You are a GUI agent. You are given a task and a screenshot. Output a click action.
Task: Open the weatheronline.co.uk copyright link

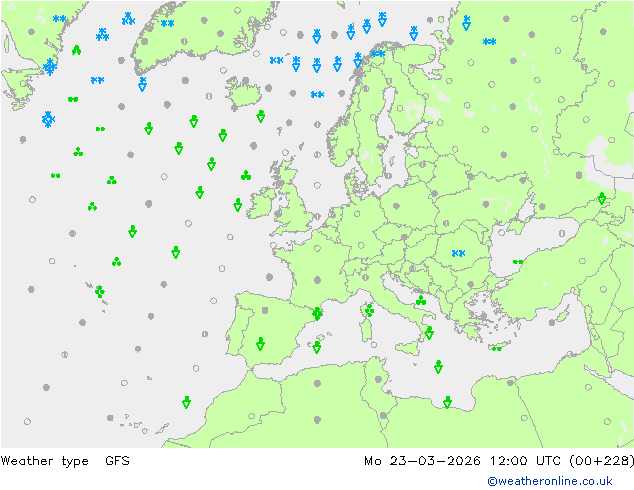[x=550, y=481]
